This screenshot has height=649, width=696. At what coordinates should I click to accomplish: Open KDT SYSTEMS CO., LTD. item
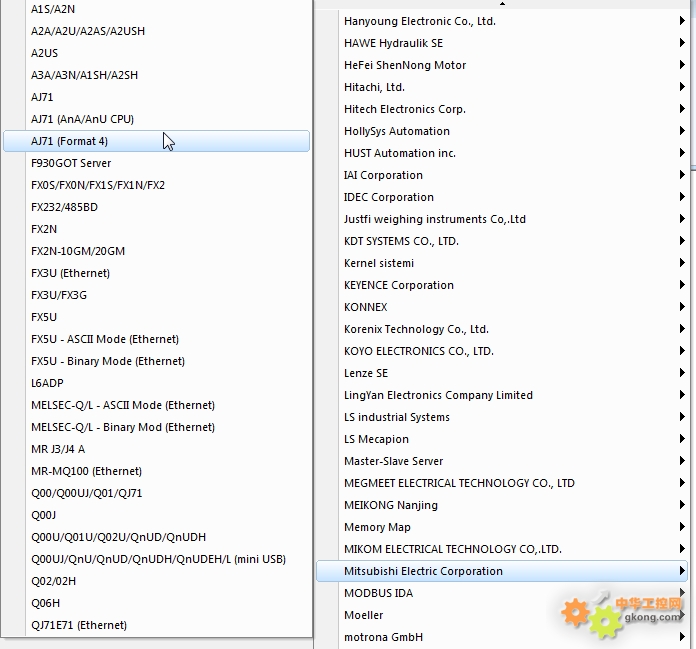point(502,241)
